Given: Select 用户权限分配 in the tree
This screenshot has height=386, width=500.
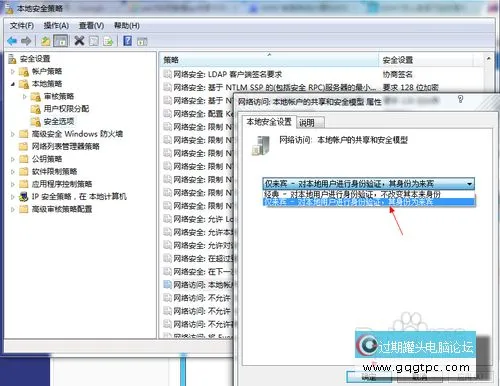Looking at the screenshot, I should click(66, 109).
